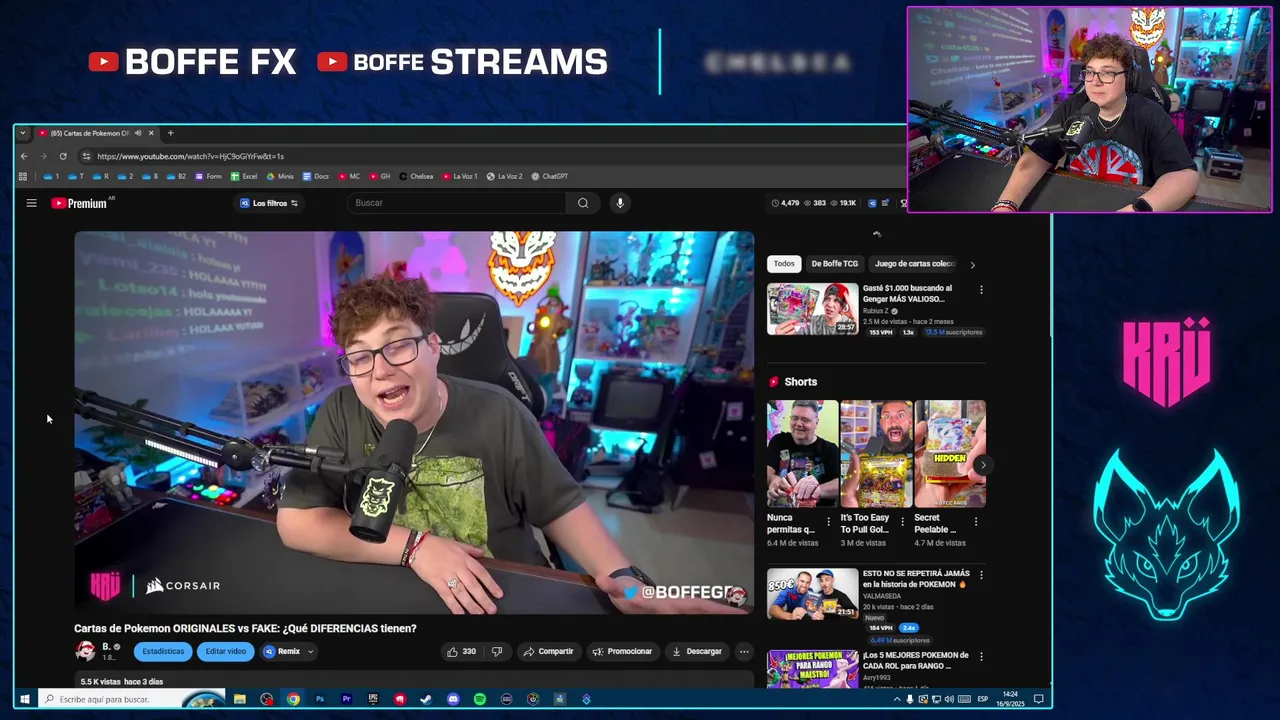Screen dimensions: 1280x720
Task: Open the taskbar clock showing 14:24
Action: coord(1011,699)
